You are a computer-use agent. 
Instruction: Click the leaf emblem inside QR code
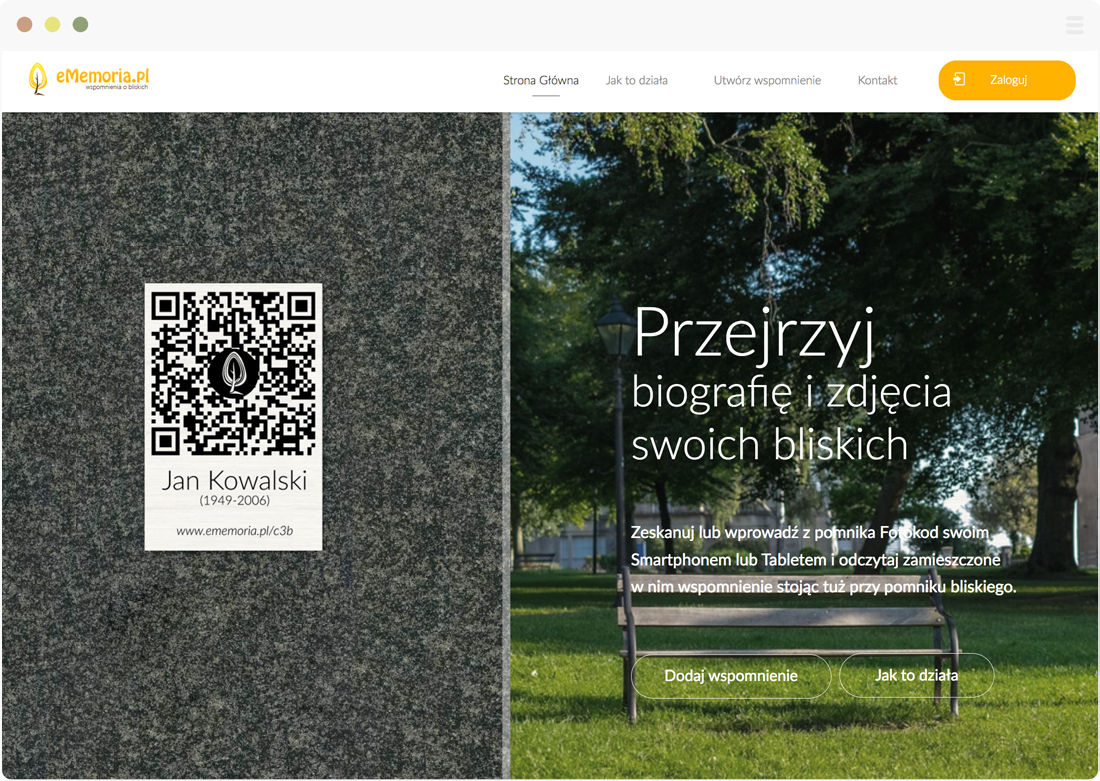[x=234, y=372]
